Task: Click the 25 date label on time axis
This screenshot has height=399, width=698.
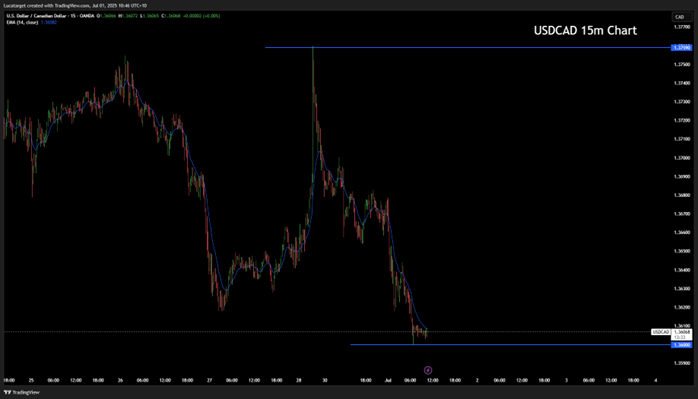Action: pos(31,380)
